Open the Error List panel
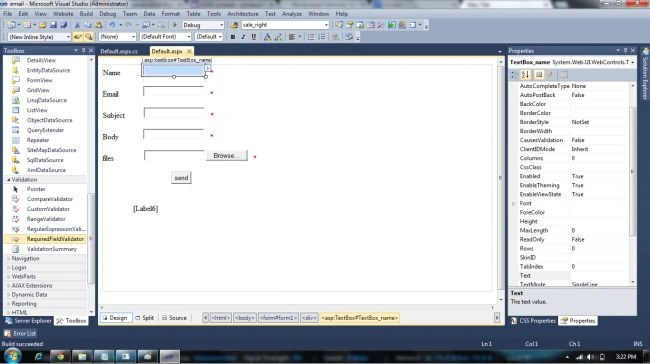This screenshot has height=364, width=650. pos(20,333)
